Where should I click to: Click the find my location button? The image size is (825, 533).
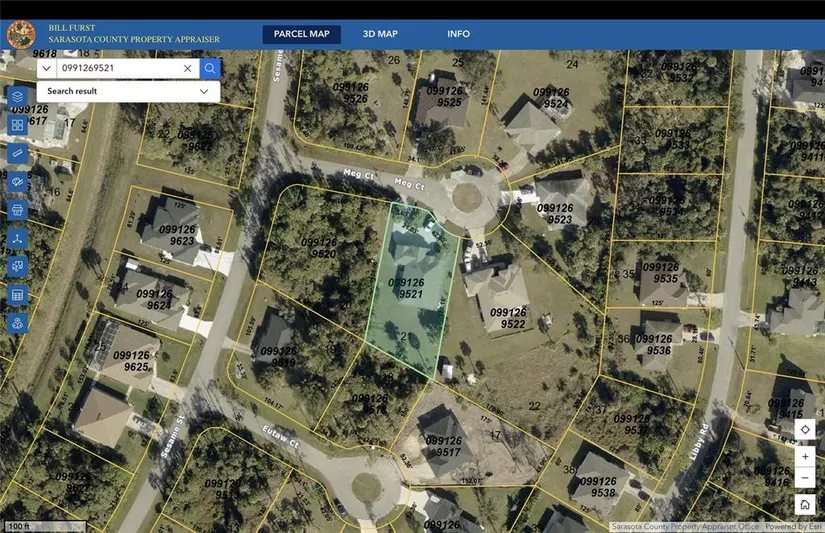[x=805, y=429]
